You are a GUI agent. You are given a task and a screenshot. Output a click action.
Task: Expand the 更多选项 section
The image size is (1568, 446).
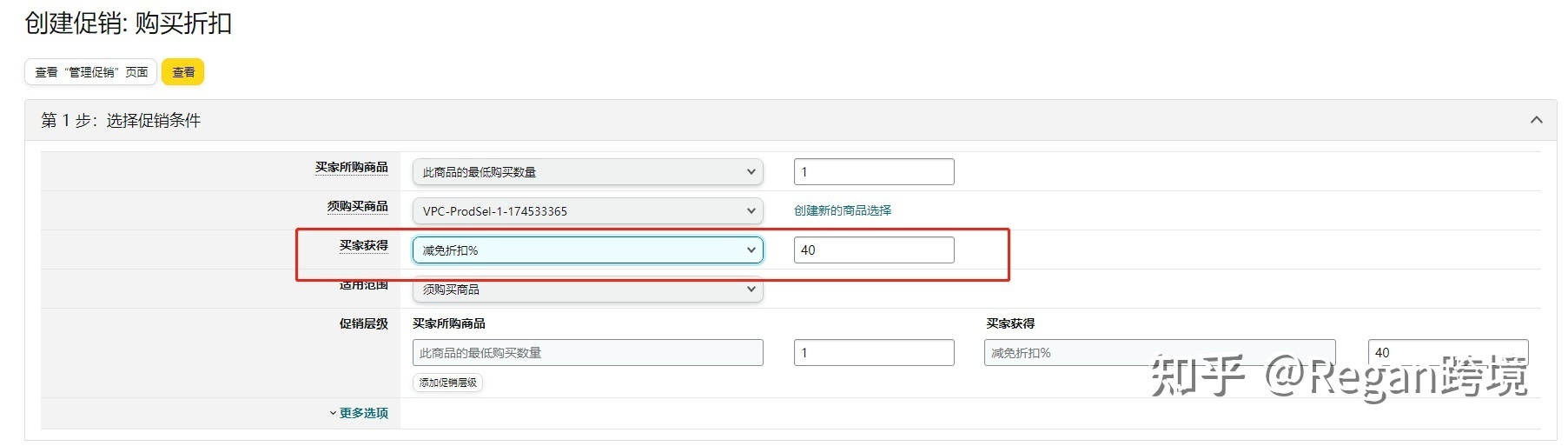click(359, 413)
